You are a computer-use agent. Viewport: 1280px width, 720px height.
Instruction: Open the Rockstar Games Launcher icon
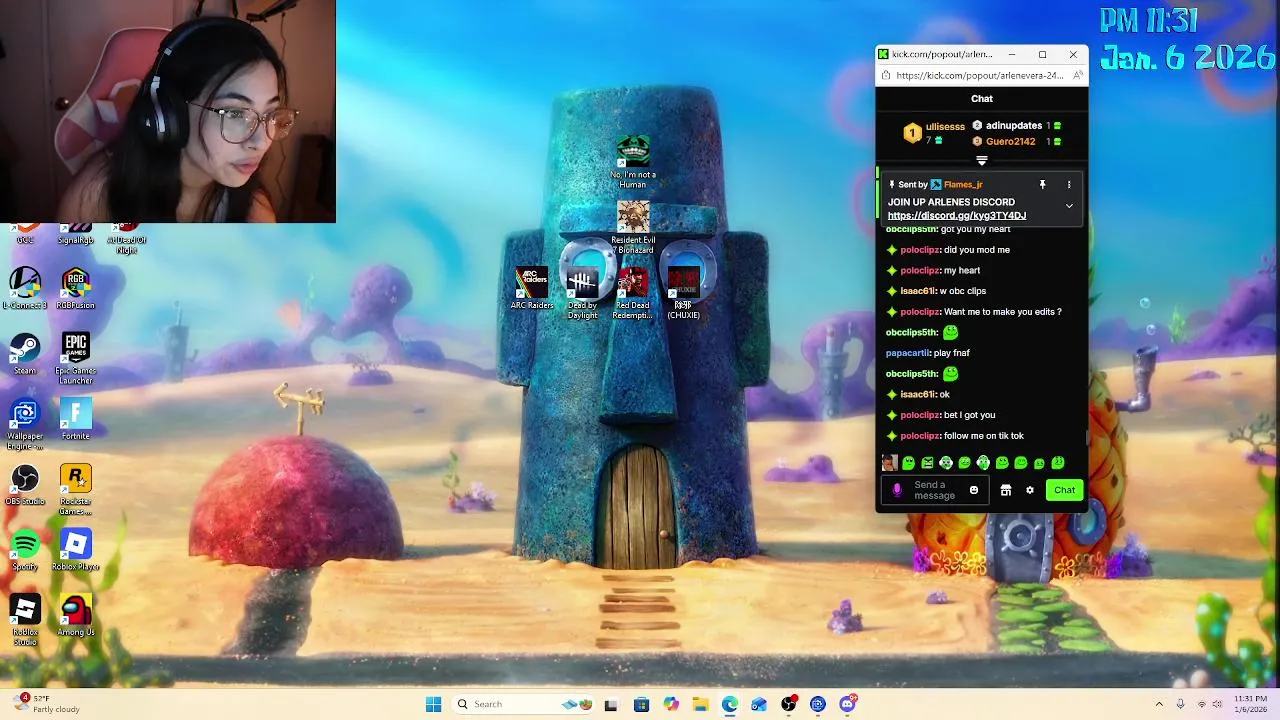pos(76,489)
